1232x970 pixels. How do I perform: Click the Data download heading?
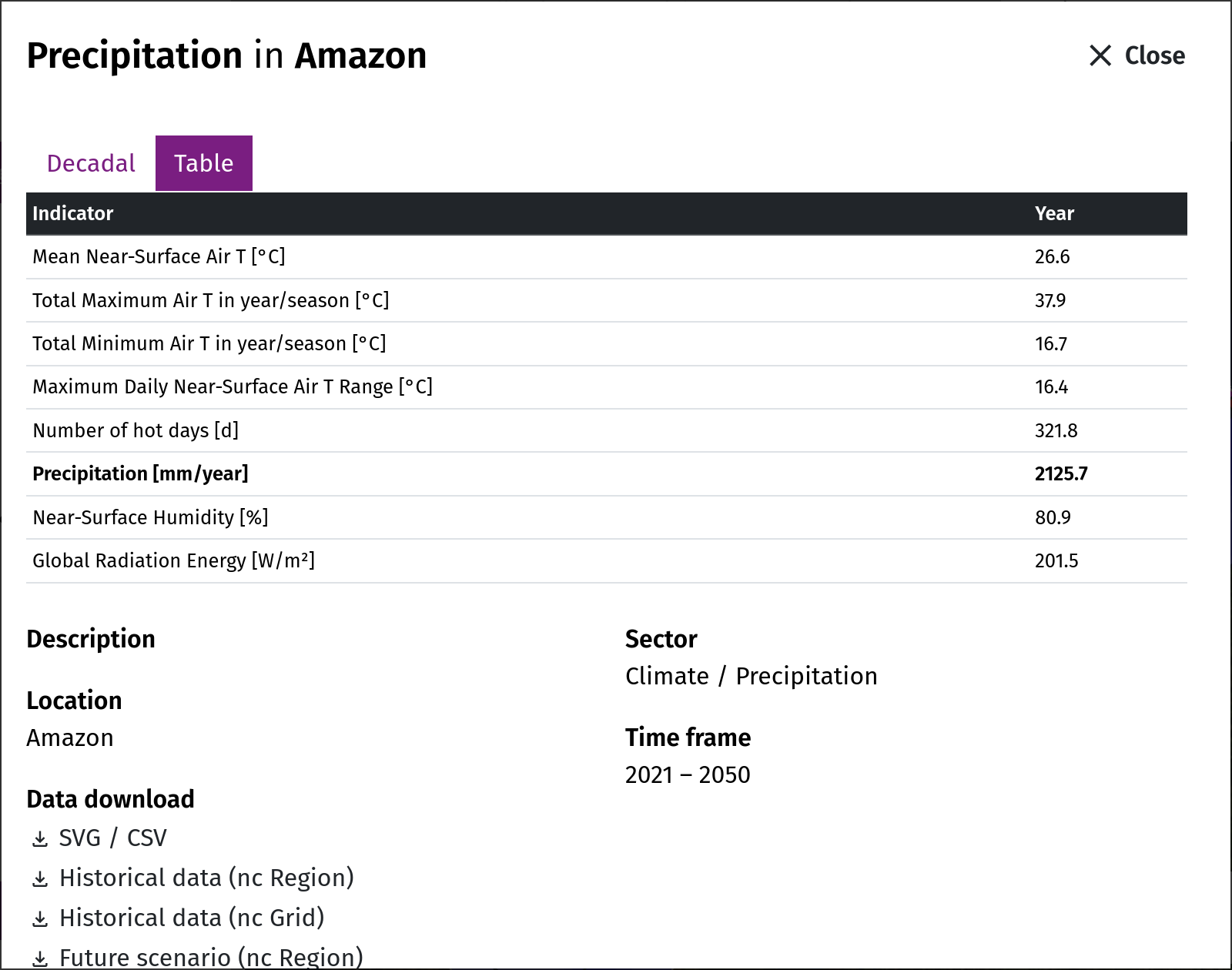110,799
